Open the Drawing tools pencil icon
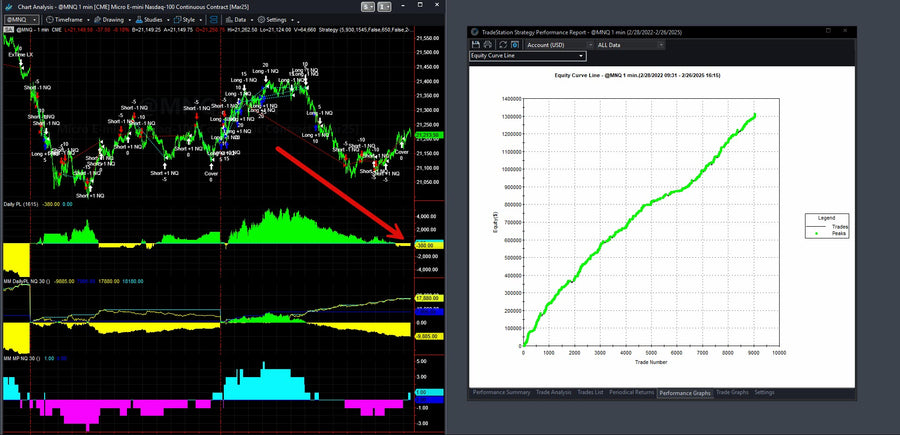The image size is (900, 435). pos(98,20)
